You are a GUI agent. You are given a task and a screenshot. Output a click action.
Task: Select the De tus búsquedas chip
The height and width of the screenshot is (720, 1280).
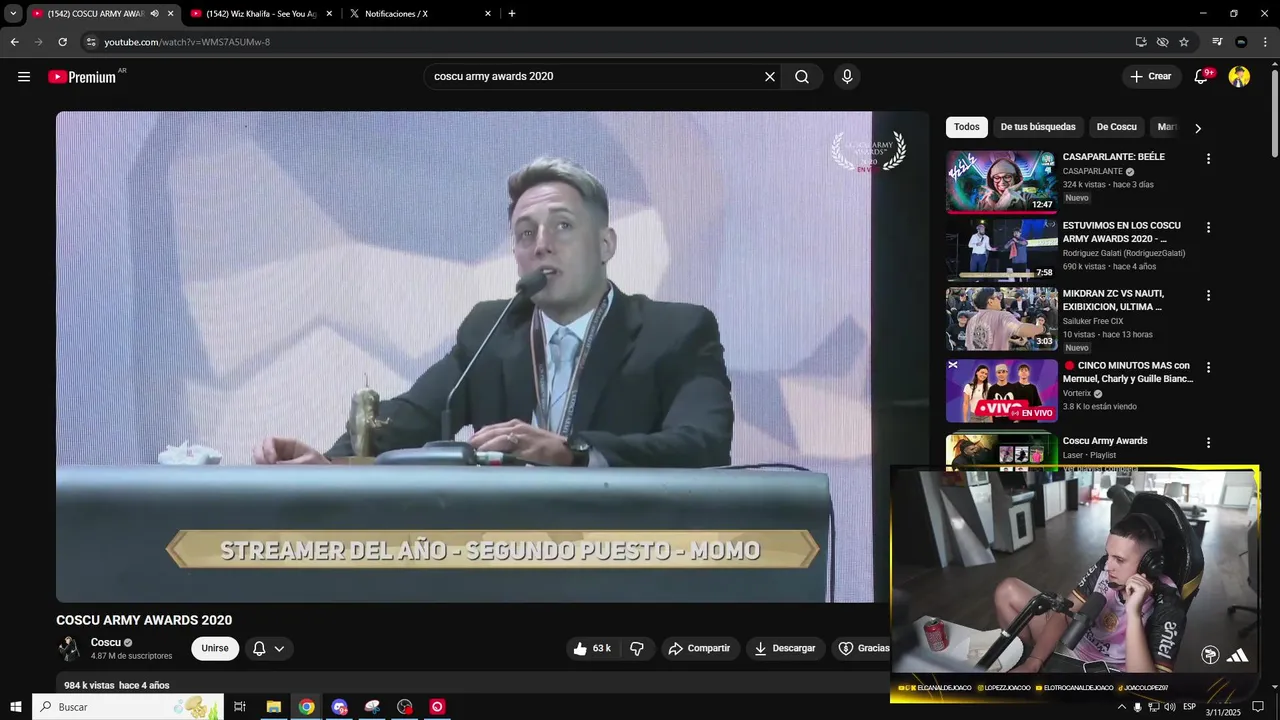click(1038, 127)
